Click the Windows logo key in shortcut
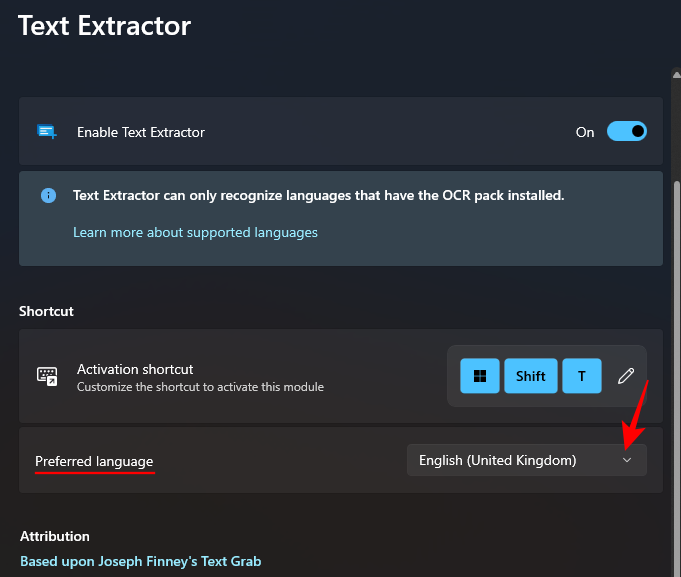Screen dimensions: 681x577 480,376
